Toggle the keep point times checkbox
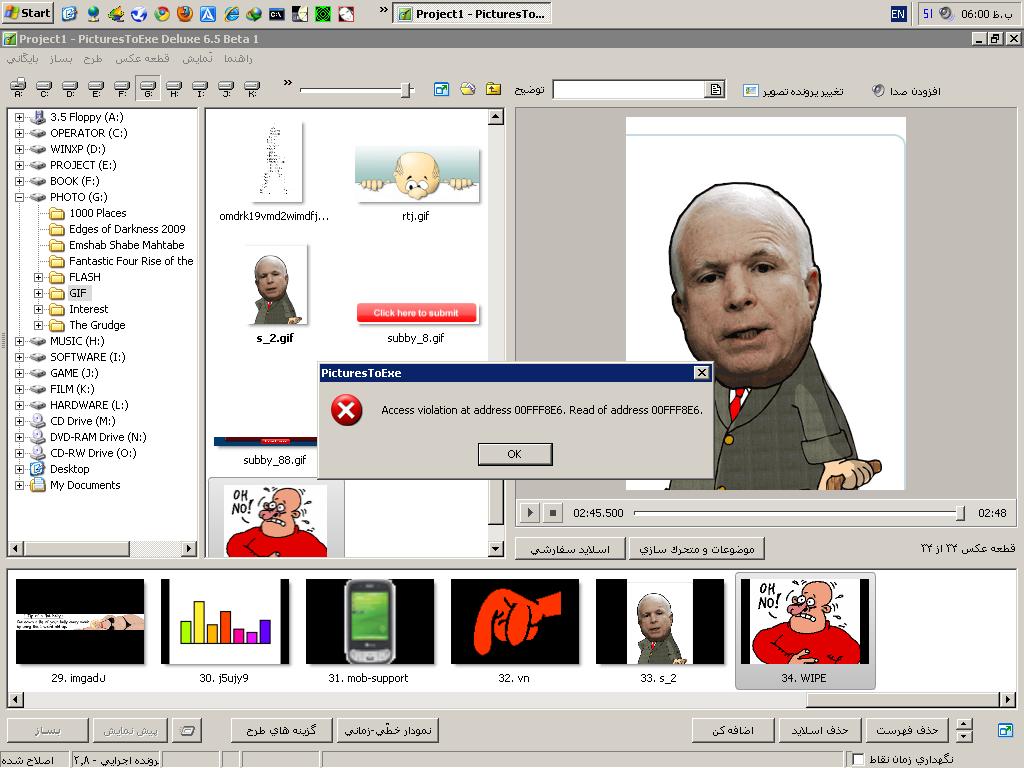 858,760
